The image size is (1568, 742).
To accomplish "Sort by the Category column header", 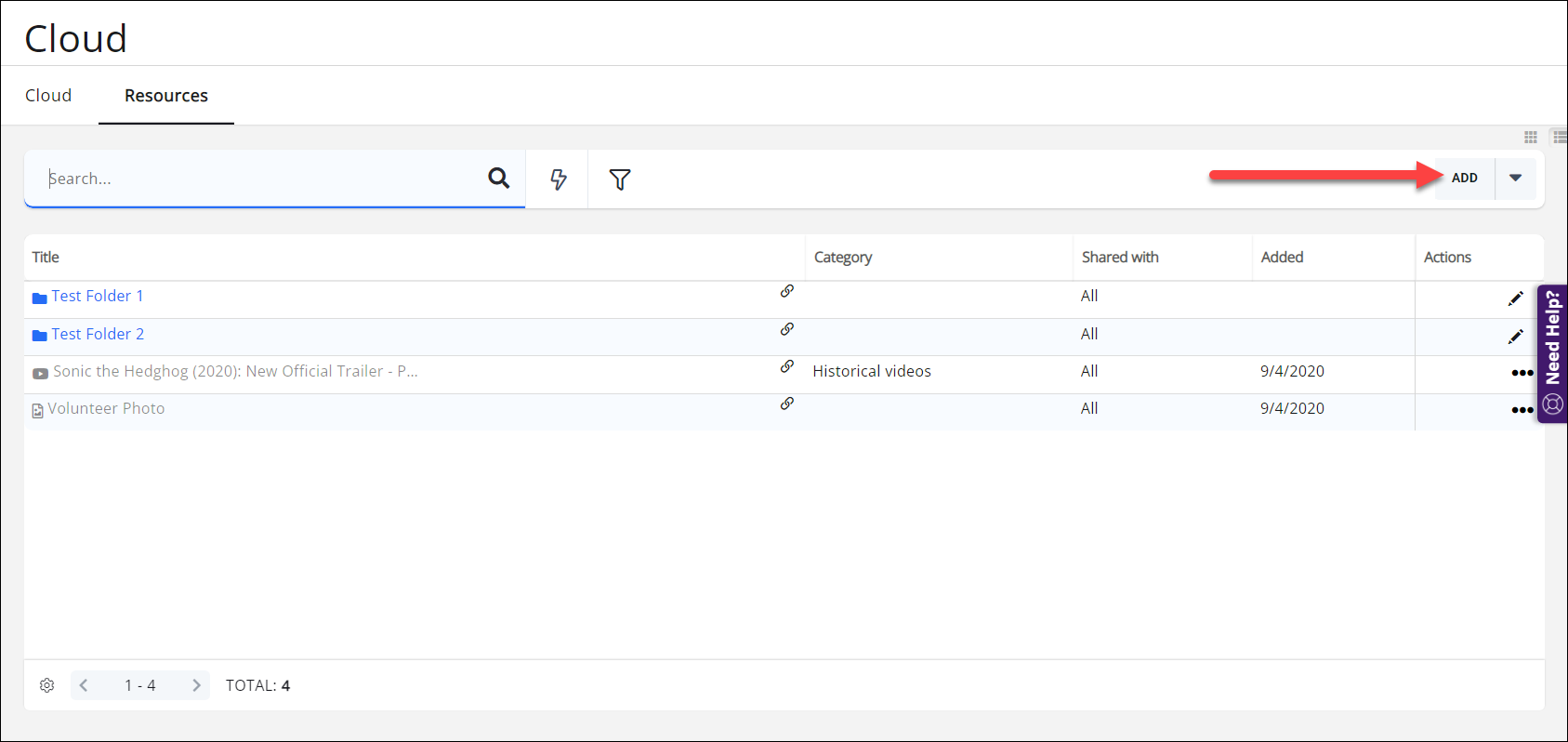I will coord(843,258).
